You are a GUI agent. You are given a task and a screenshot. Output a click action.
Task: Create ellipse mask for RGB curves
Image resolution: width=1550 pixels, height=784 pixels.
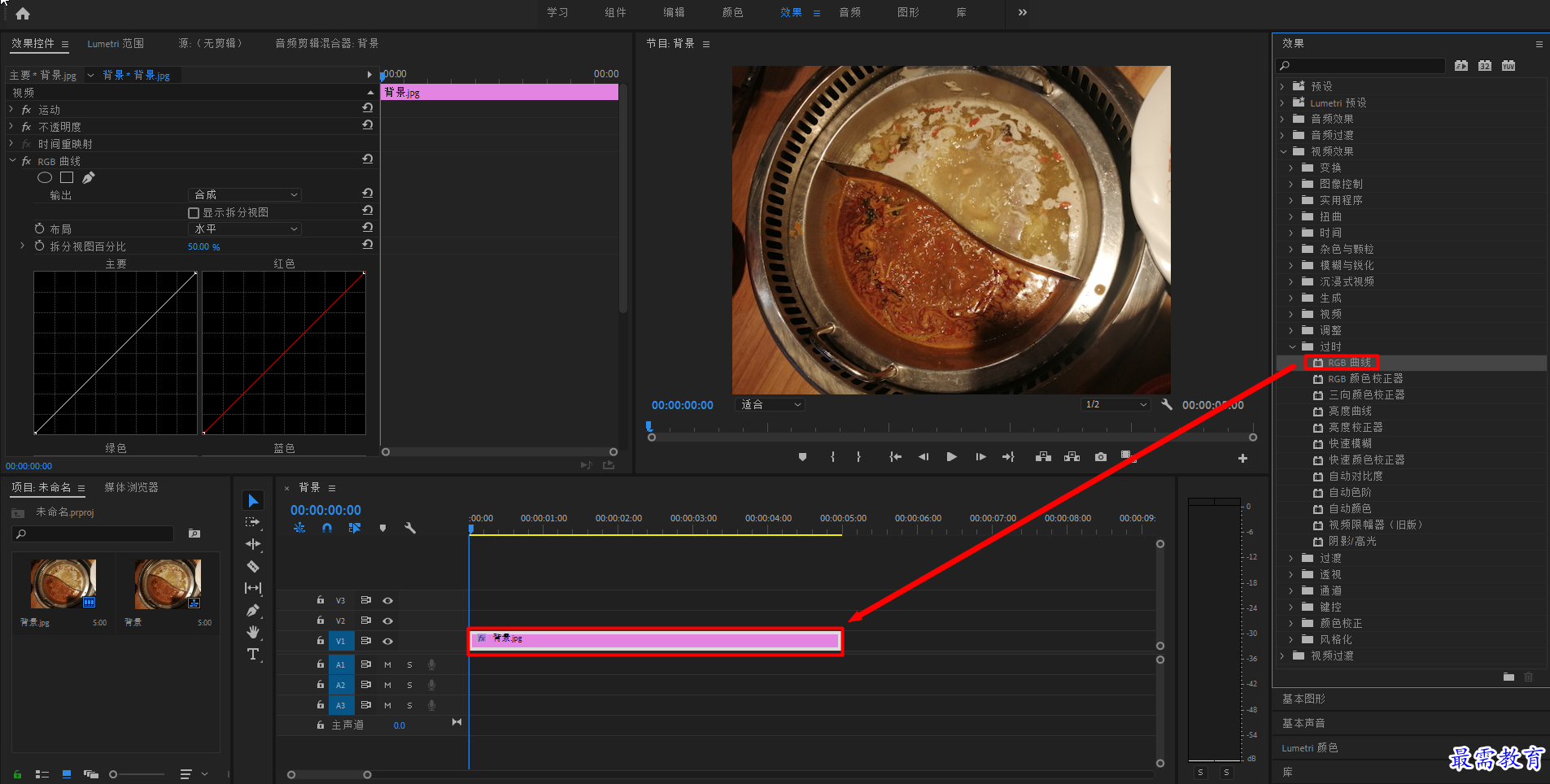45,177
